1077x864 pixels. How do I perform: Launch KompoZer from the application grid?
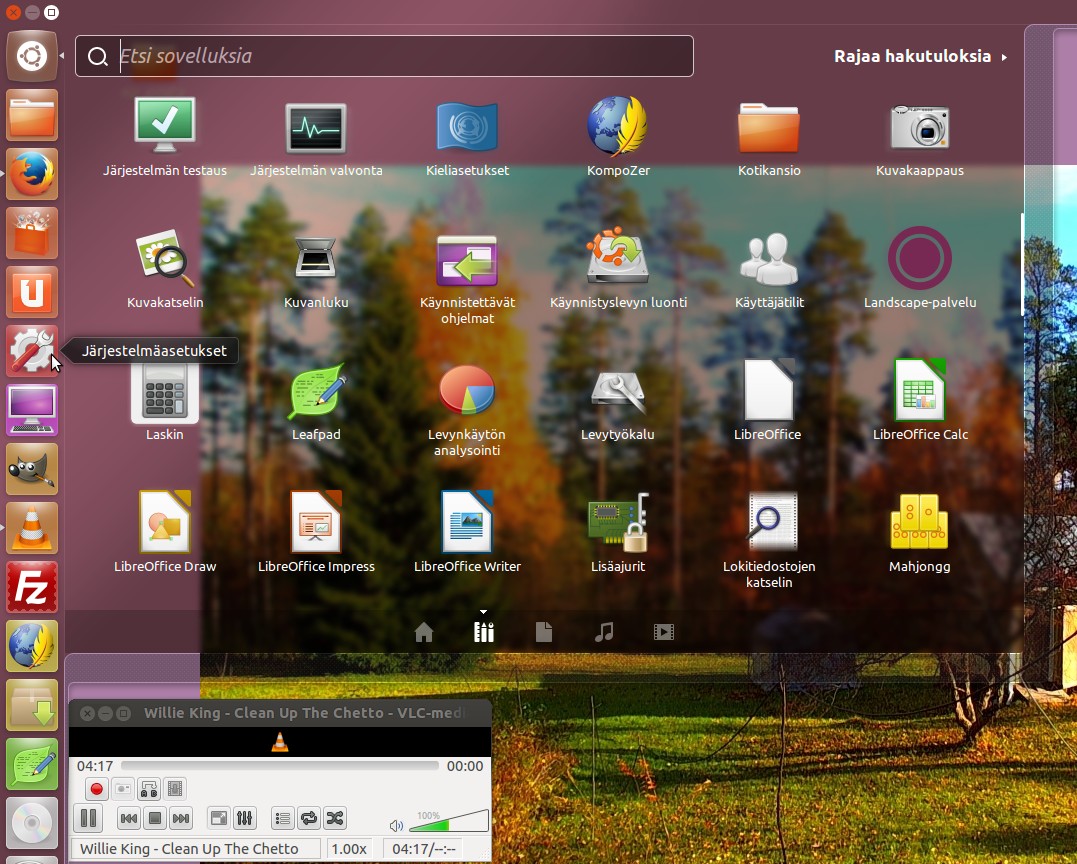tap(618, 128)
